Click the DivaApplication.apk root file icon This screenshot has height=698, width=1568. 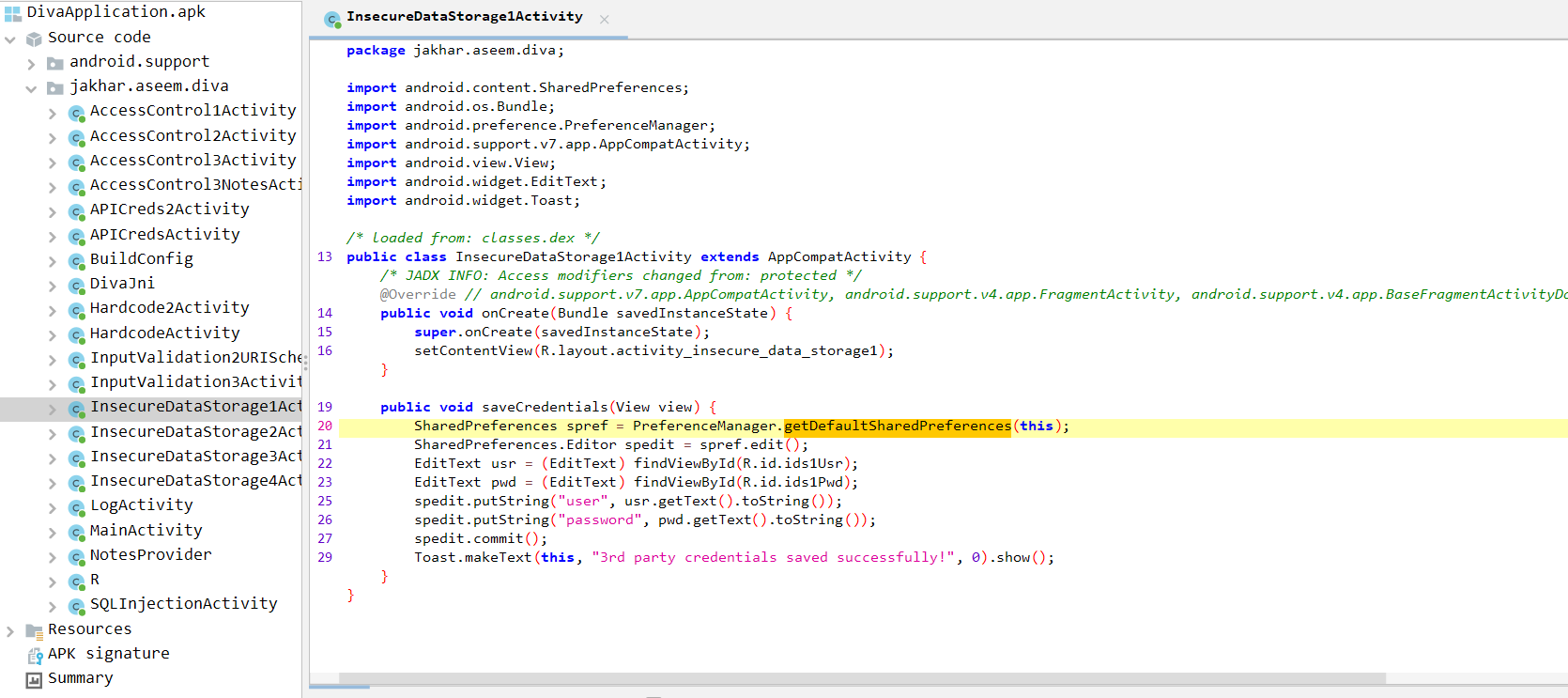tap(12, 13)
